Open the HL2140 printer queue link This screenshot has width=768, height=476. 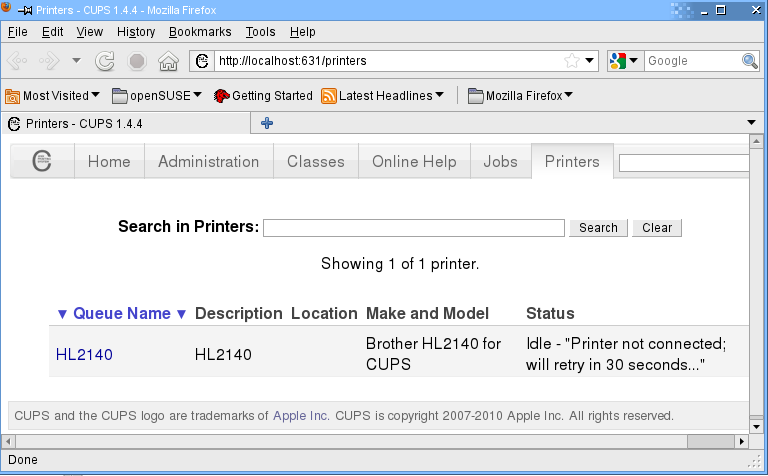84,355
